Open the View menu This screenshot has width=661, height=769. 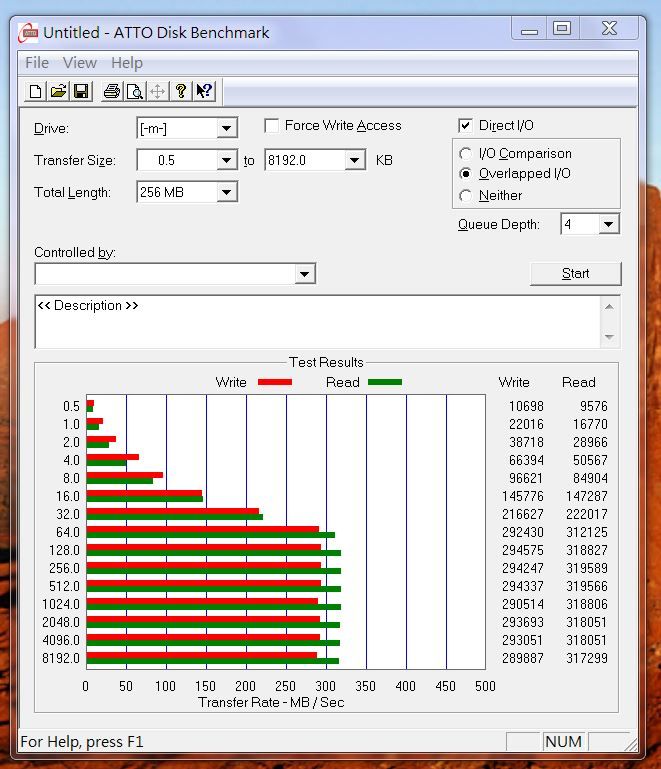pyautogui.click(x=79, y=63)
